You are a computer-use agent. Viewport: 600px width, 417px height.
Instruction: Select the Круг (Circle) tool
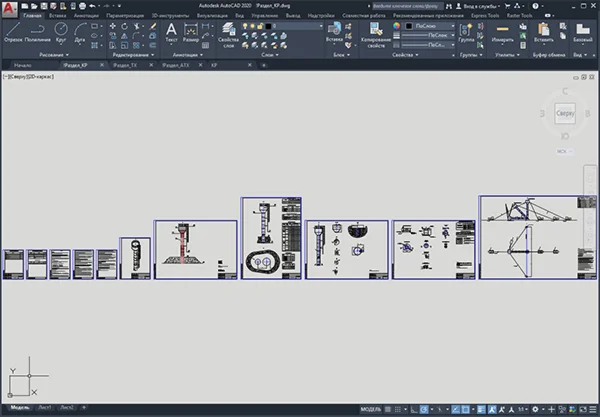tap(61, 32)
